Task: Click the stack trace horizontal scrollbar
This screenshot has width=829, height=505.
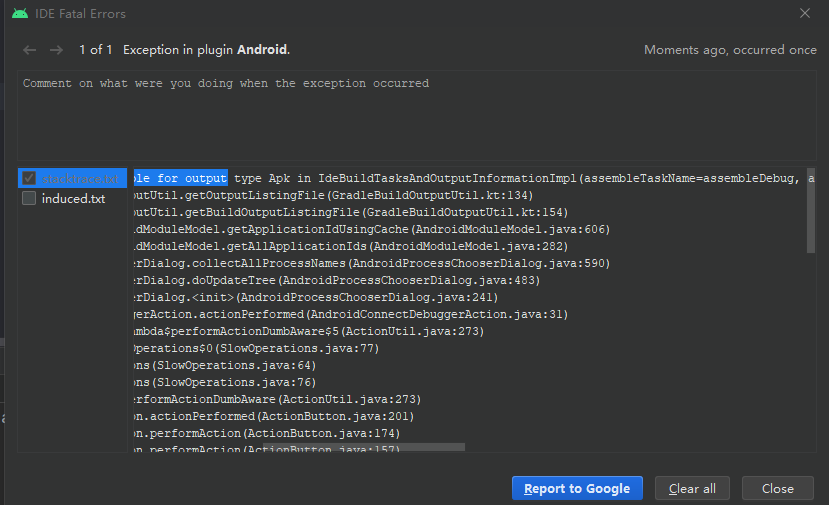Action: [x=298, y=447]
